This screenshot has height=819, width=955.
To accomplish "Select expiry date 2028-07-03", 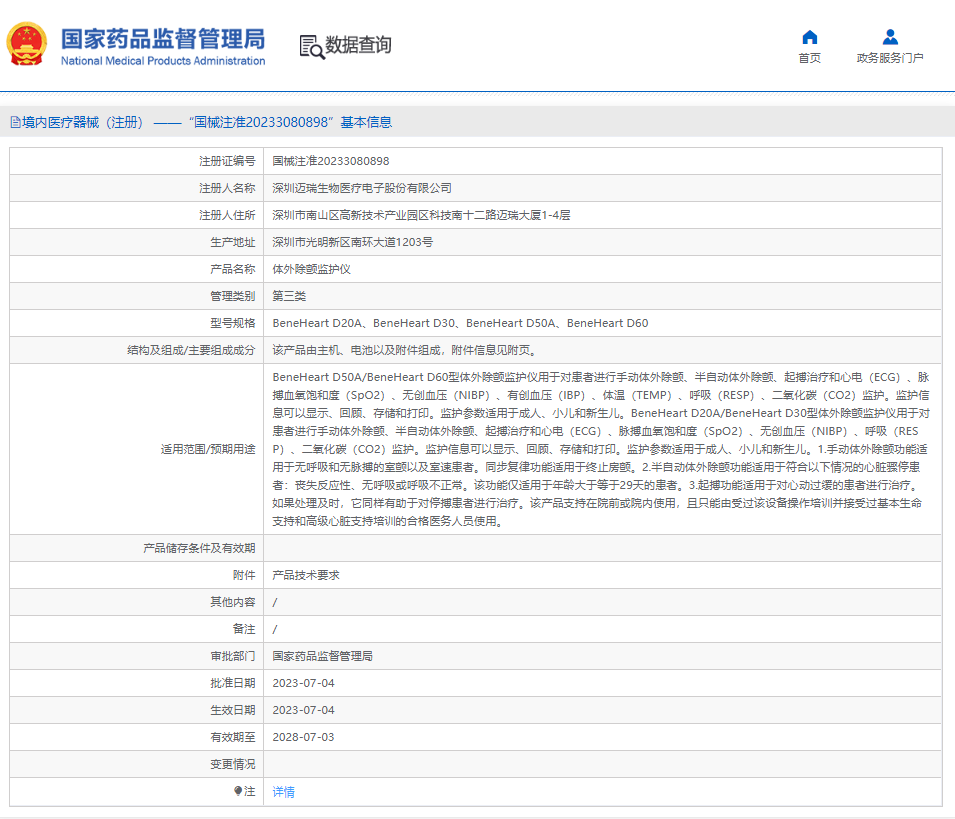I will pyautogui.click(x=303, y=737).
